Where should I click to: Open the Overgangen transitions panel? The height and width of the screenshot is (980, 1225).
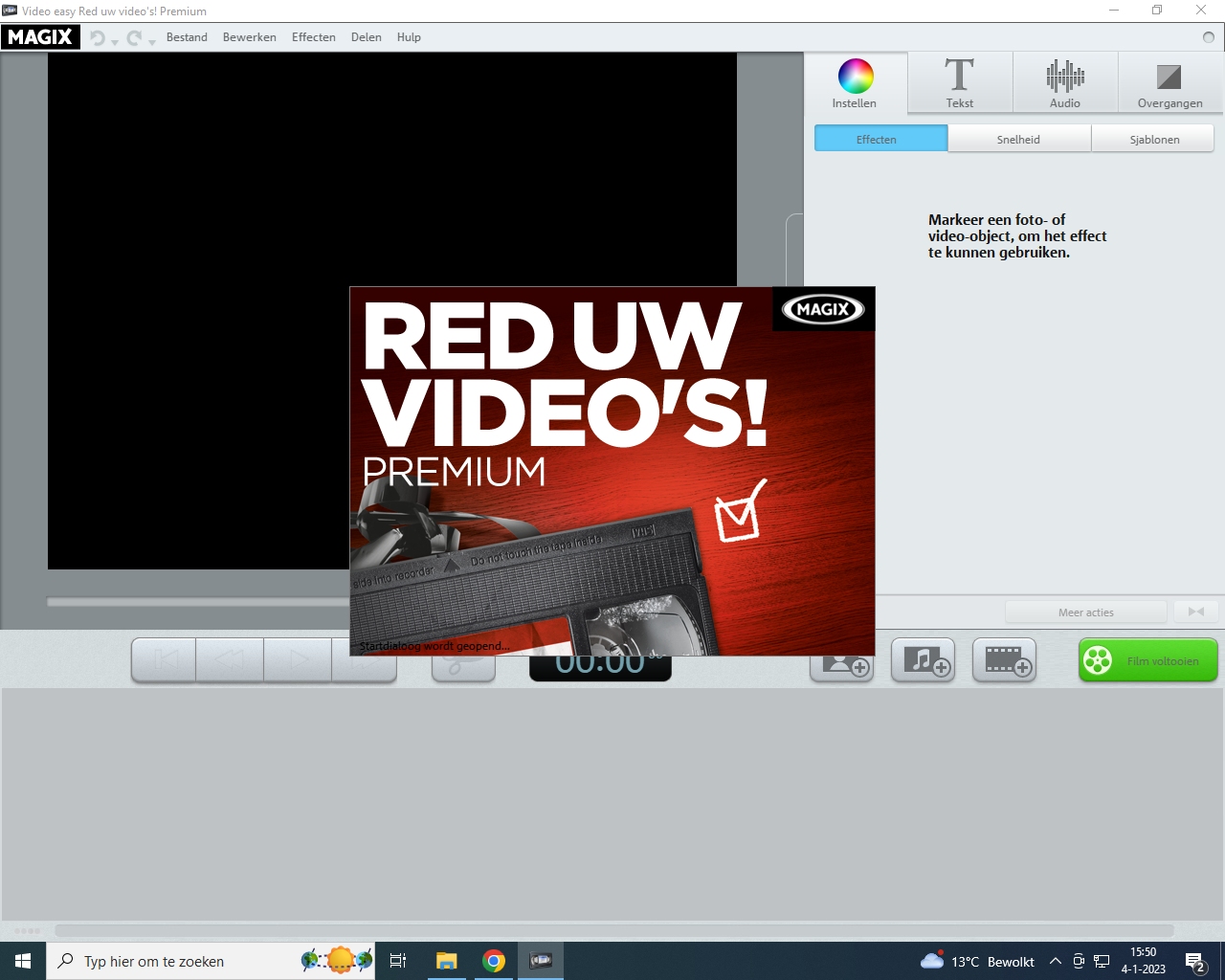coord(1170,83)
